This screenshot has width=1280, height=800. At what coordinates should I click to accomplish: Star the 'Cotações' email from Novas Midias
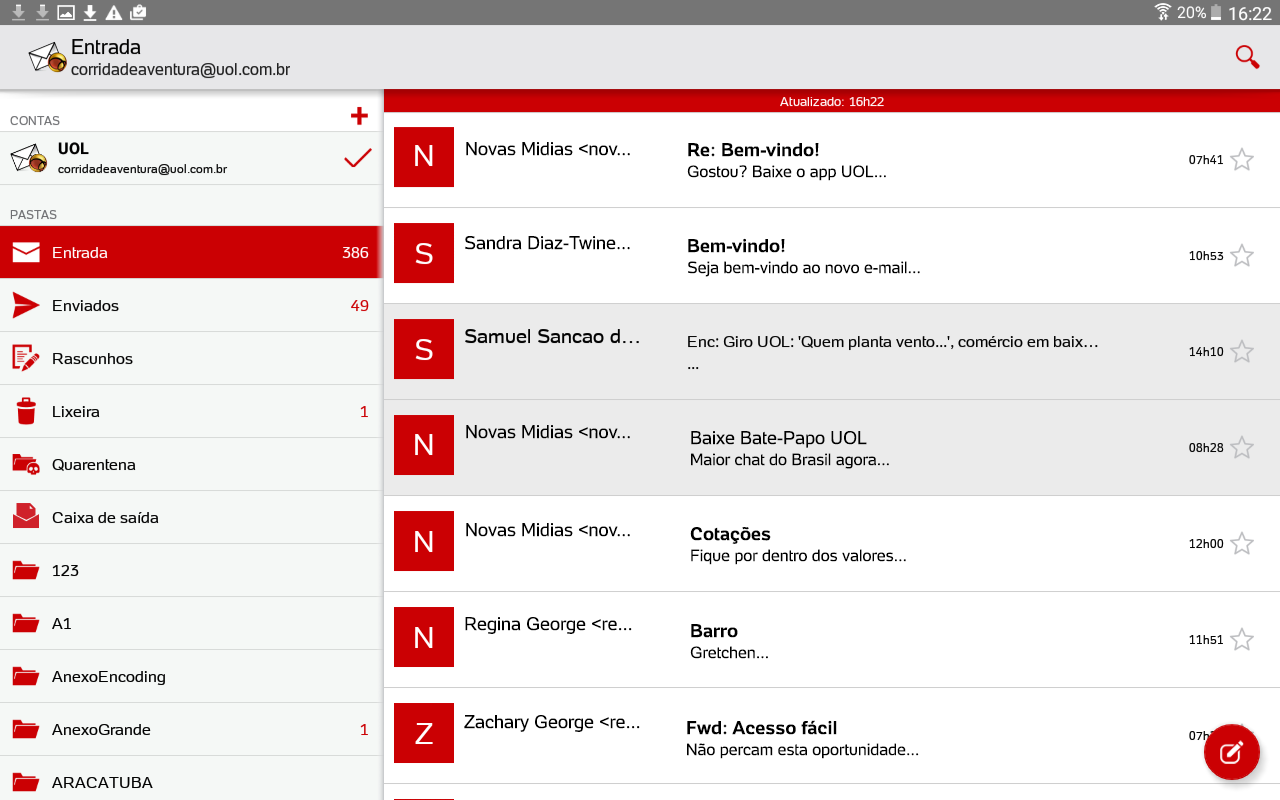[1242, 544]
